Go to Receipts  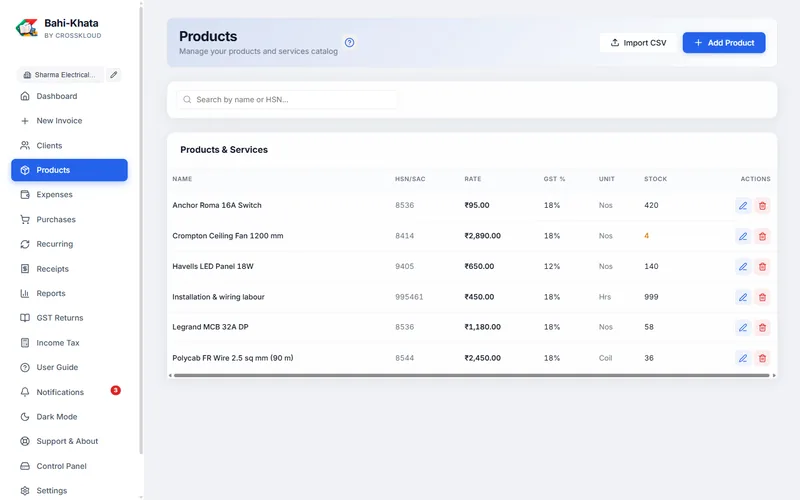coord(69,269)
